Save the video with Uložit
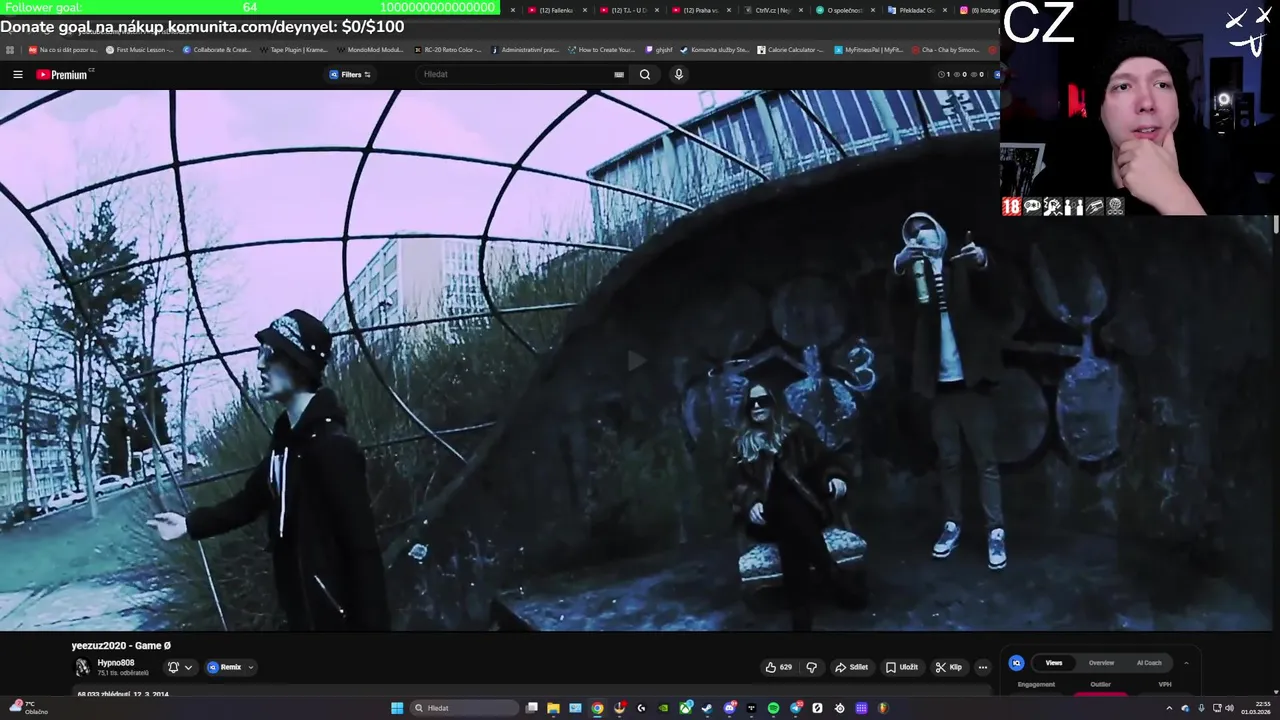The height and width of the screenshot is (720, 1280). pos(902,667)
